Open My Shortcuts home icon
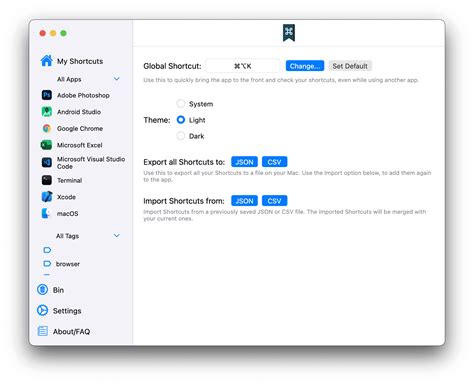 pos(46,61)
